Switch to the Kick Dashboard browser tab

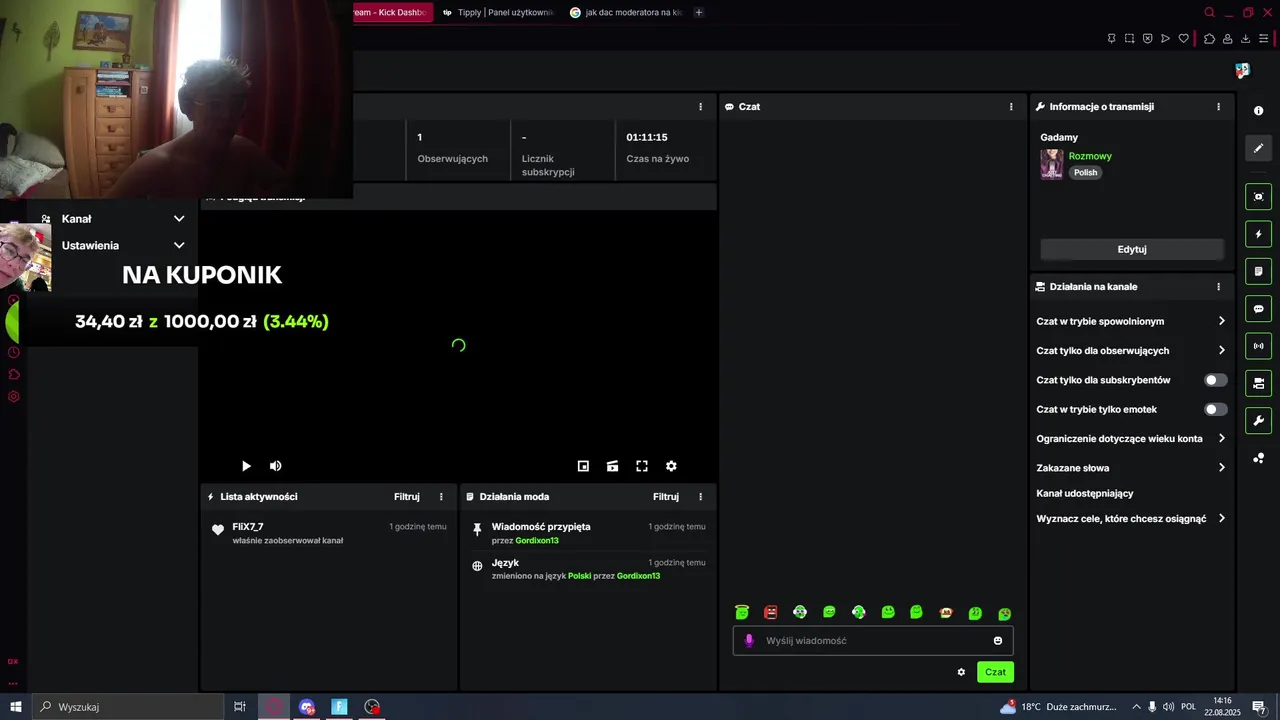click(392, 12)
